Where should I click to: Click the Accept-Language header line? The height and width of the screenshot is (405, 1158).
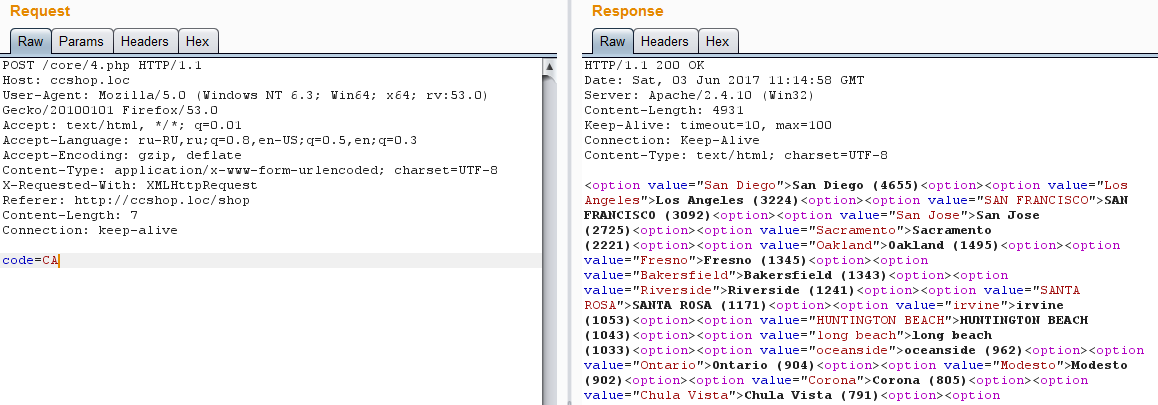pos(210,140)
